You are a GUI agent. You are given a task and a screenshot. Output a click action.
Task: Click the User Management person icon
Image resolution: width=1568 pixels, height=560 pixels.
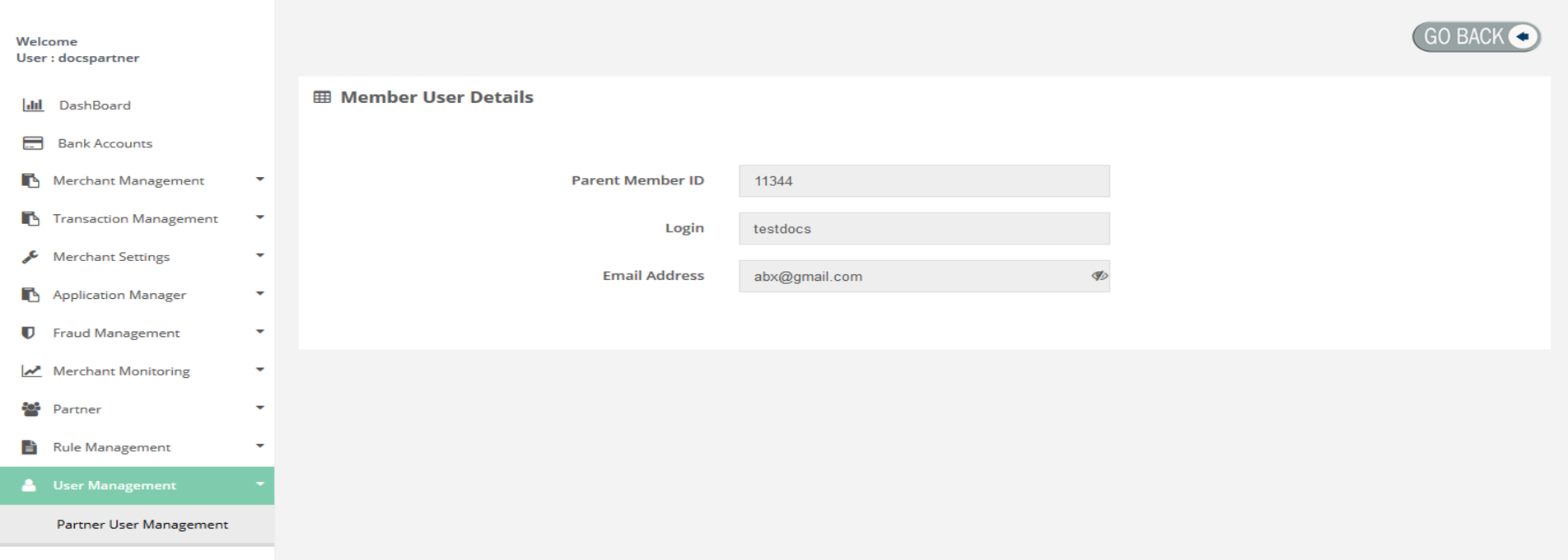pos(29,485)
